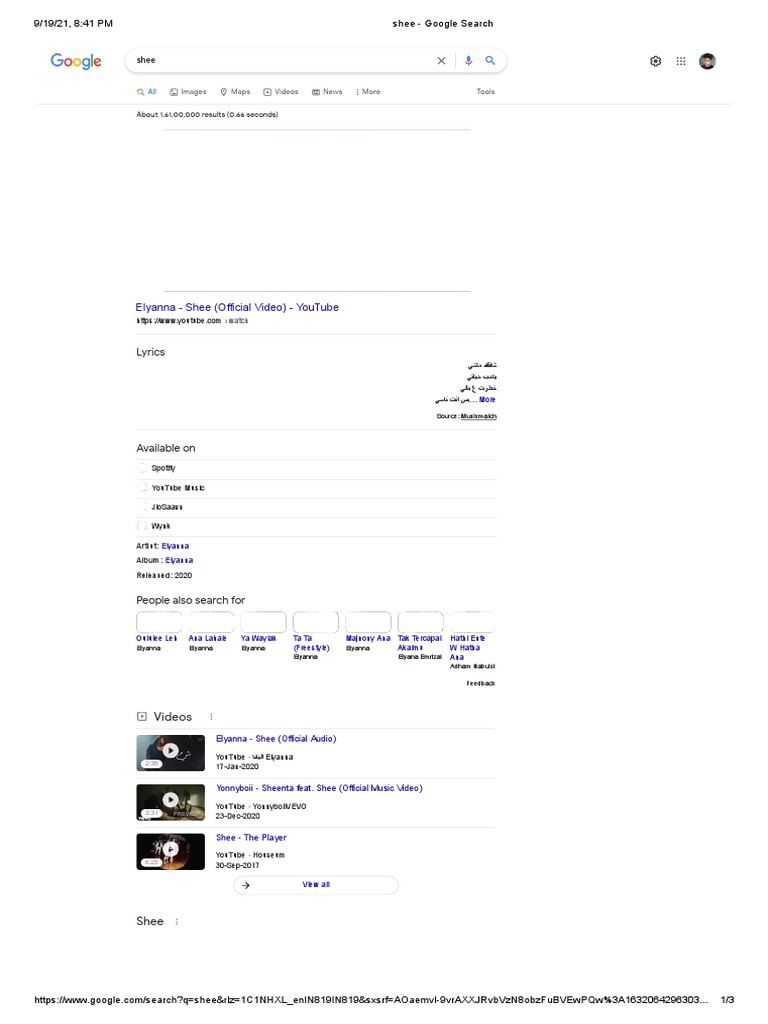This screenshot has height=1024, width=768.
Task: Open song on Wynk
Action: pos(316,526)
